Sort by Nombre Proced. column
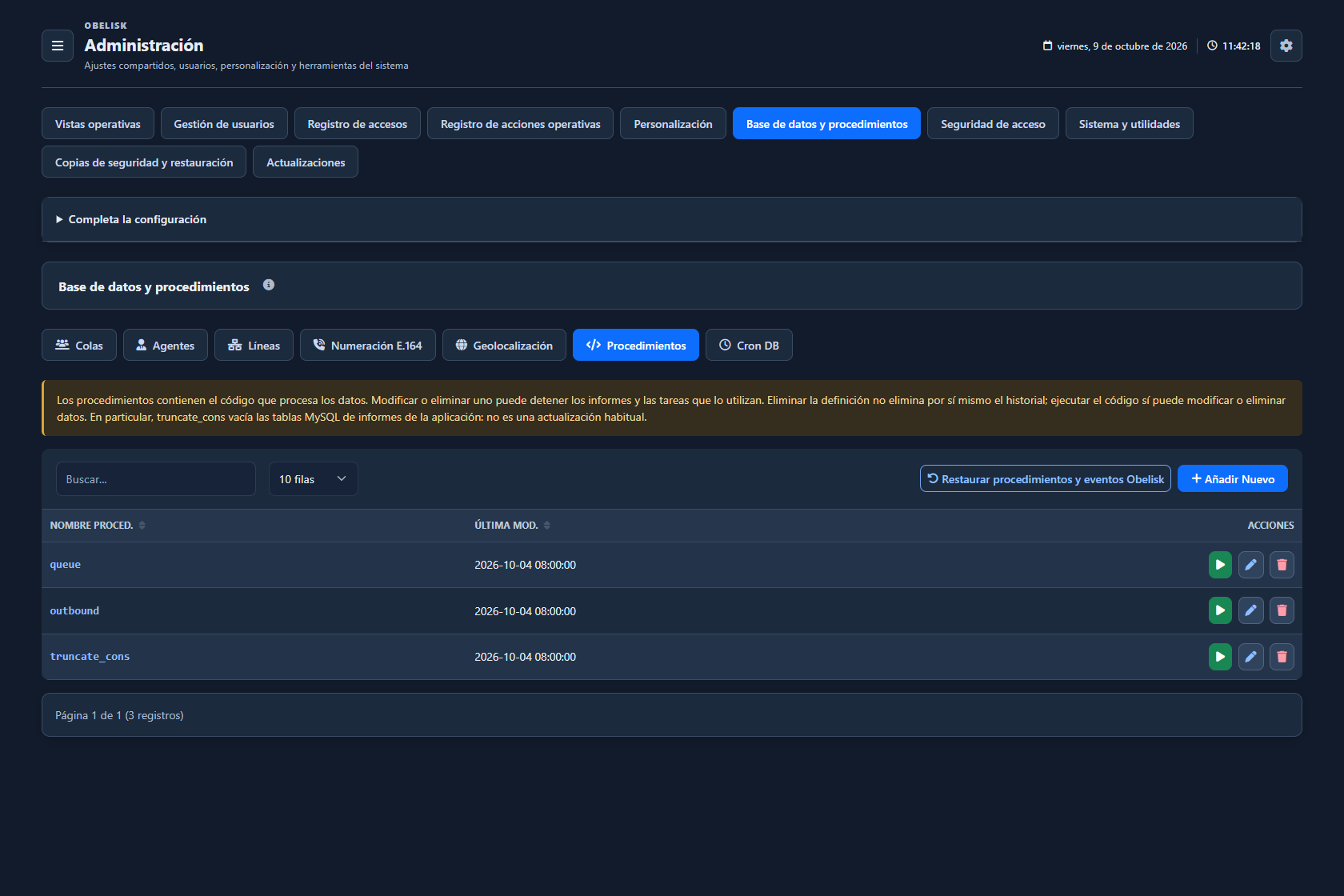Viewport: 1344px width, 896px height. (98, 526)
